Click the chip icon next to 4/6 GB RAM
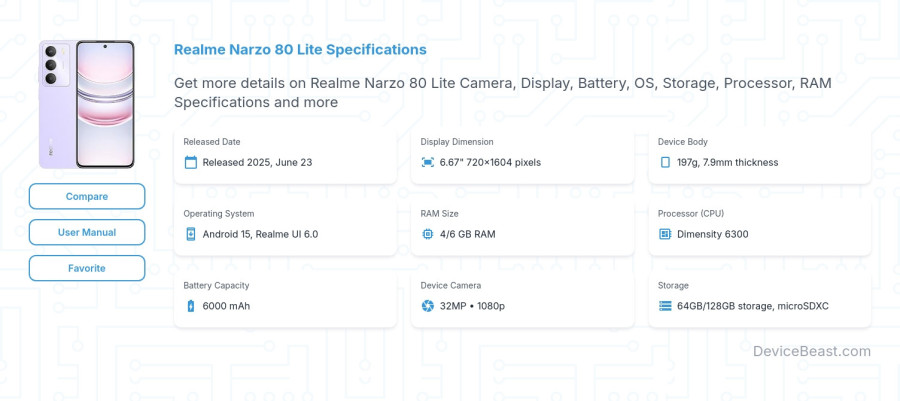The width and height of the screenshot is (900, 401). click(428, 234)
